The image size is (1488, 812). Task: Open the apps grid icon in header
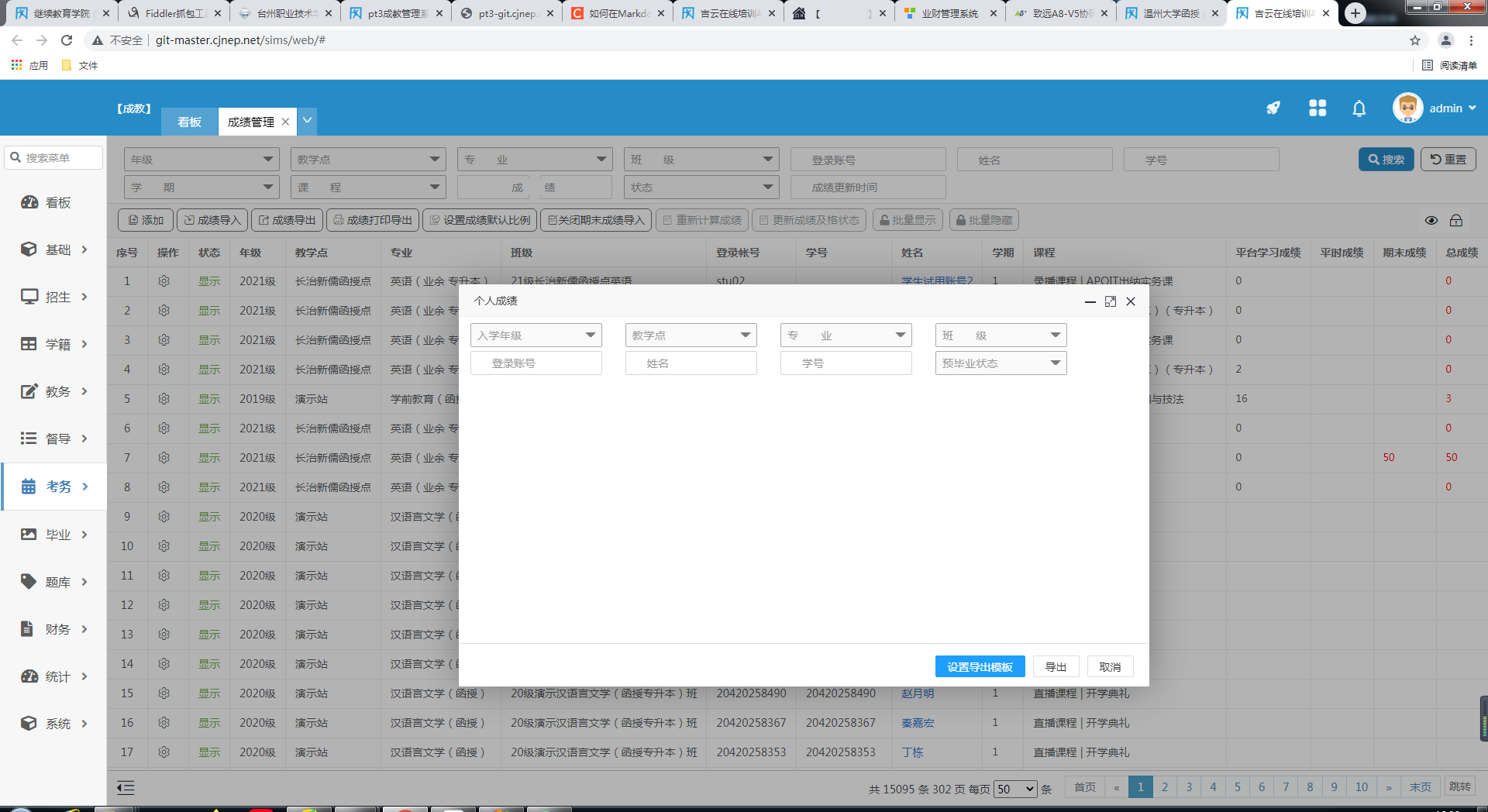coord(1317,108)
